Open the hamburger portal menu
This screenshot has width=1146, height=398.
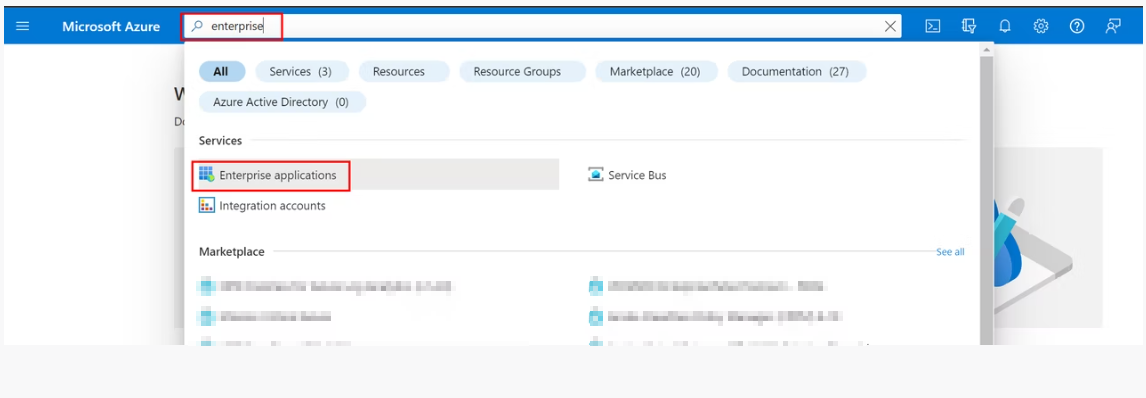coord(23,26)
